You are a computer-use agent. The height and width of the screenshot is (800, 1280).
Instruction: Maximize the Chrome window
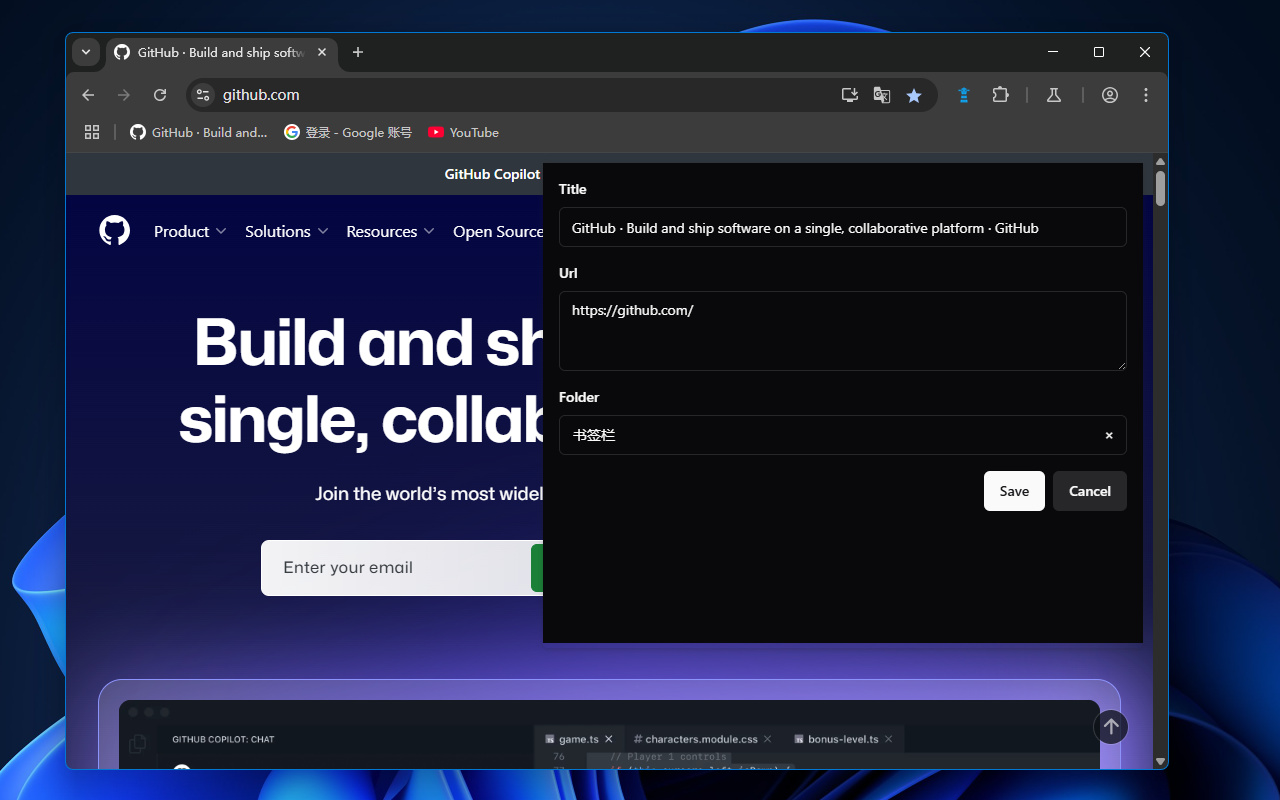(x=1099, y=52)
